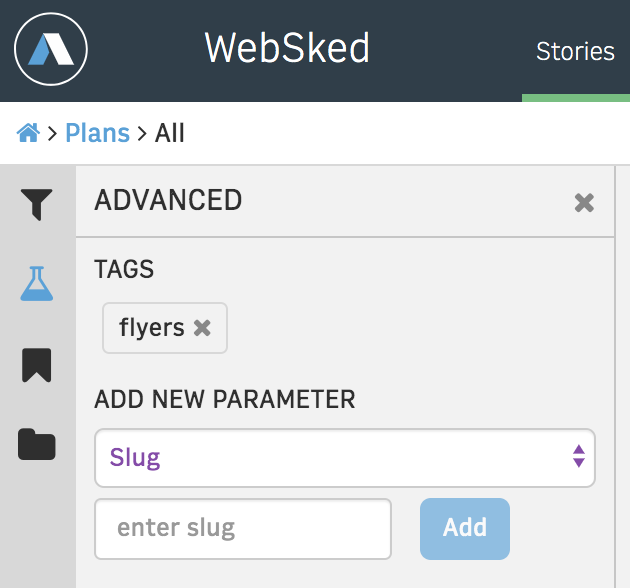Open the Slug parameter dropdown
The image size is (630, 588).
point(345,458)
